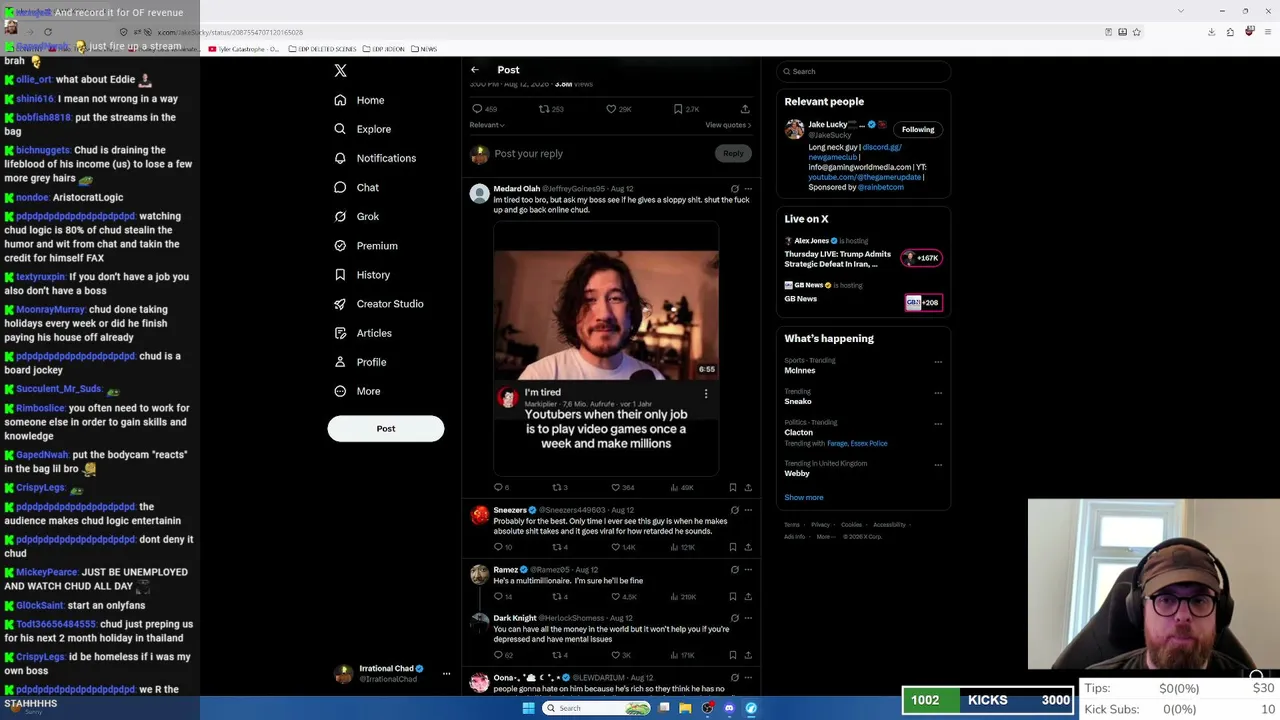1280x720 pixels.
Task: Bookmark Medard Olah's reply
Action: tap(733, 488)
